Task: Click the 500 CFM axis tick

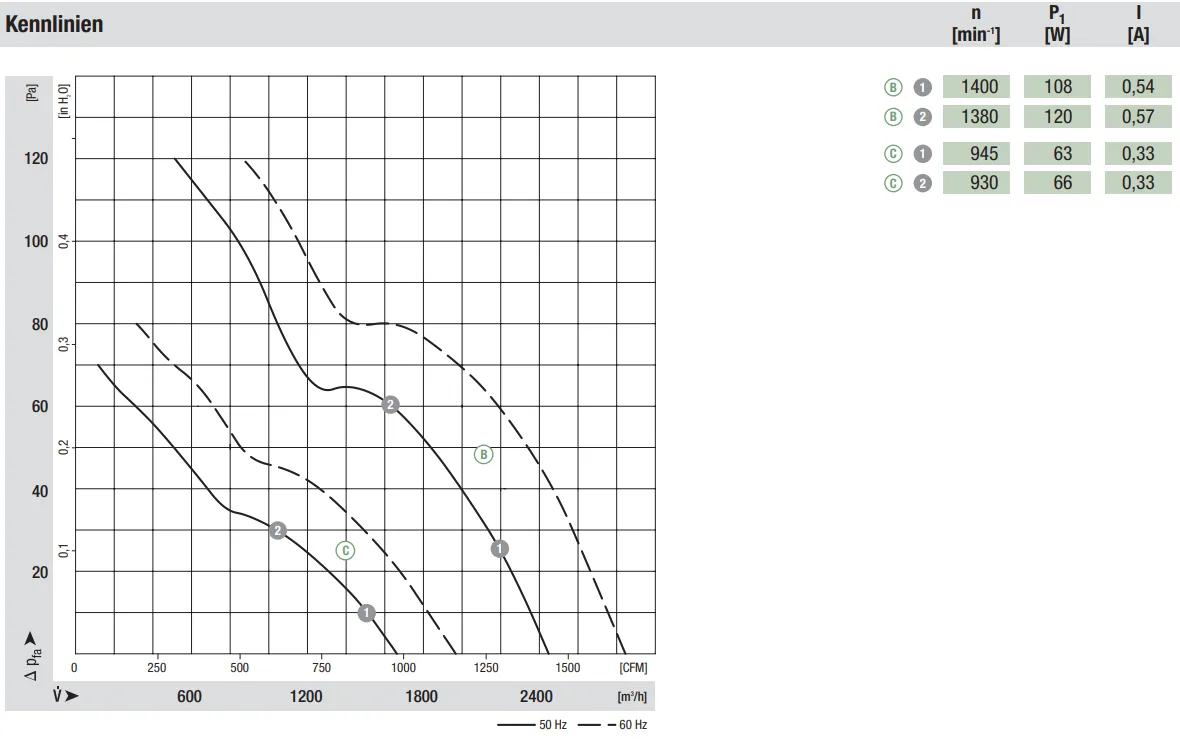Action: 239,668
